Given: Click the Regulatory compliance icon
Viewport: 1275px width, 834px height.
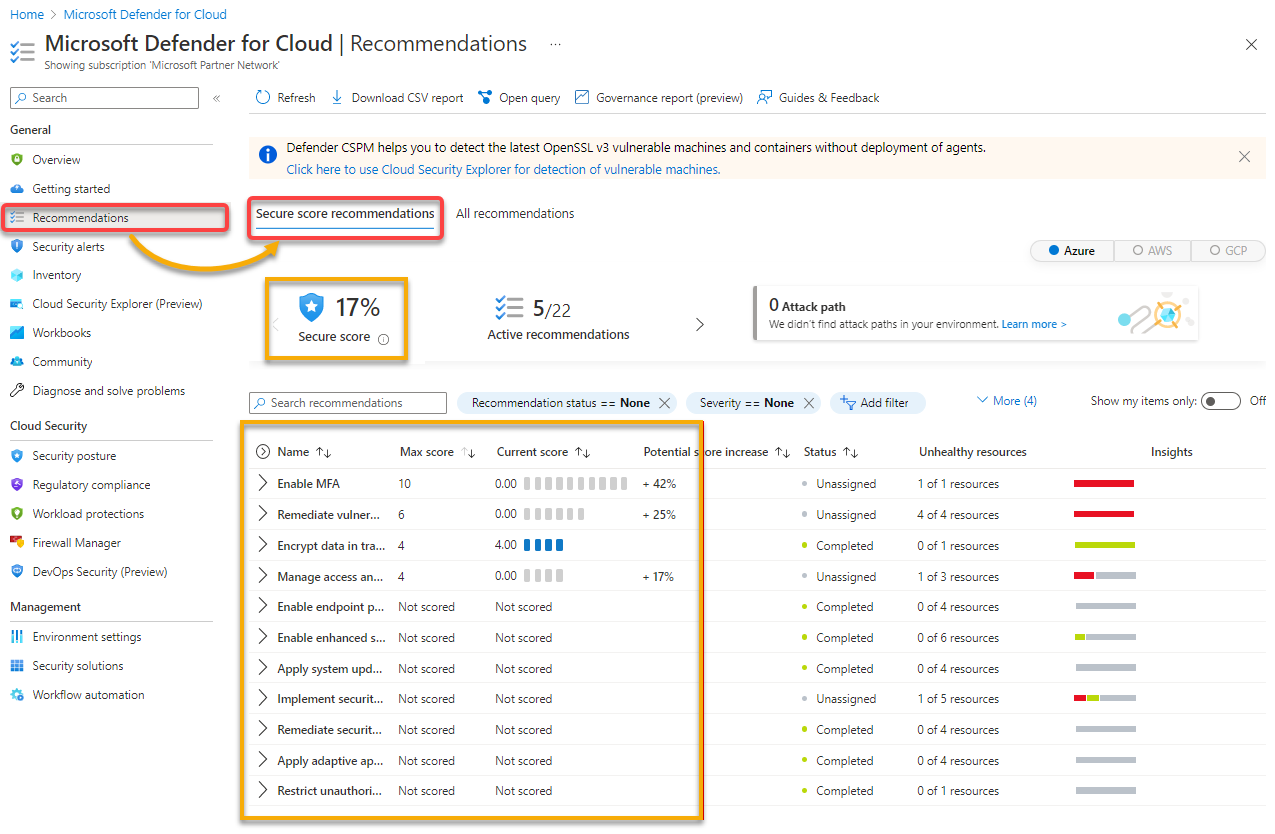Looking at the screenshot, I should pos(17,485).
